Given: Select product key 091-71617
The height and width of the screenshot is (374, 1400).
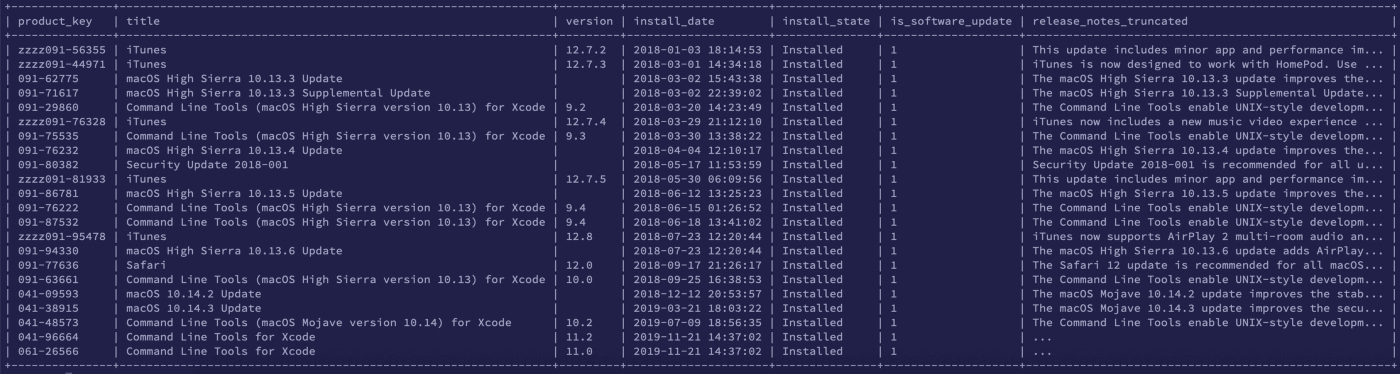Looking at the screenshot, I should coord(48,93).
